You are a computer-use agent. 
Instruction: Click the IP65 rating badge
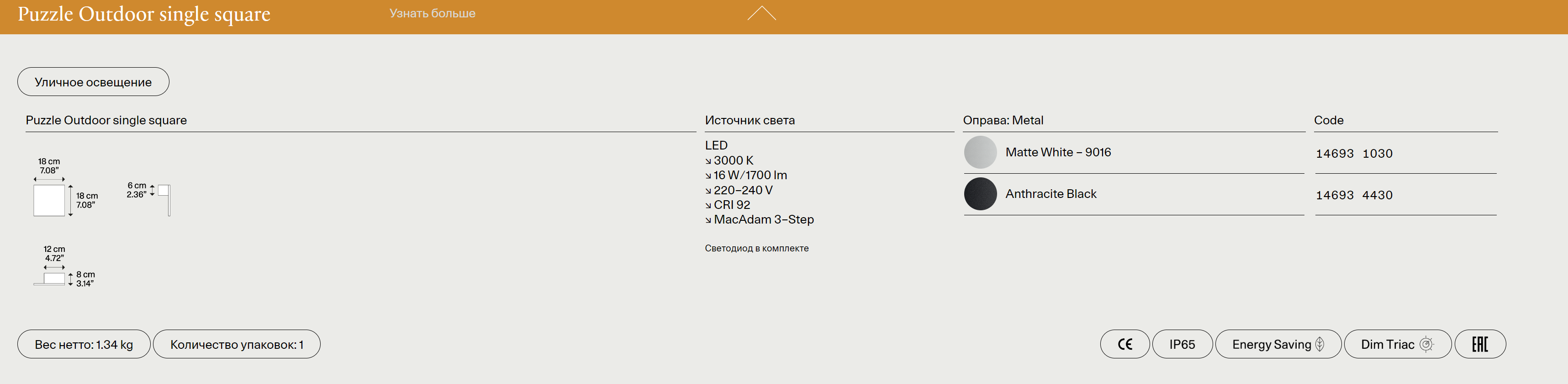coord(1182,344)
